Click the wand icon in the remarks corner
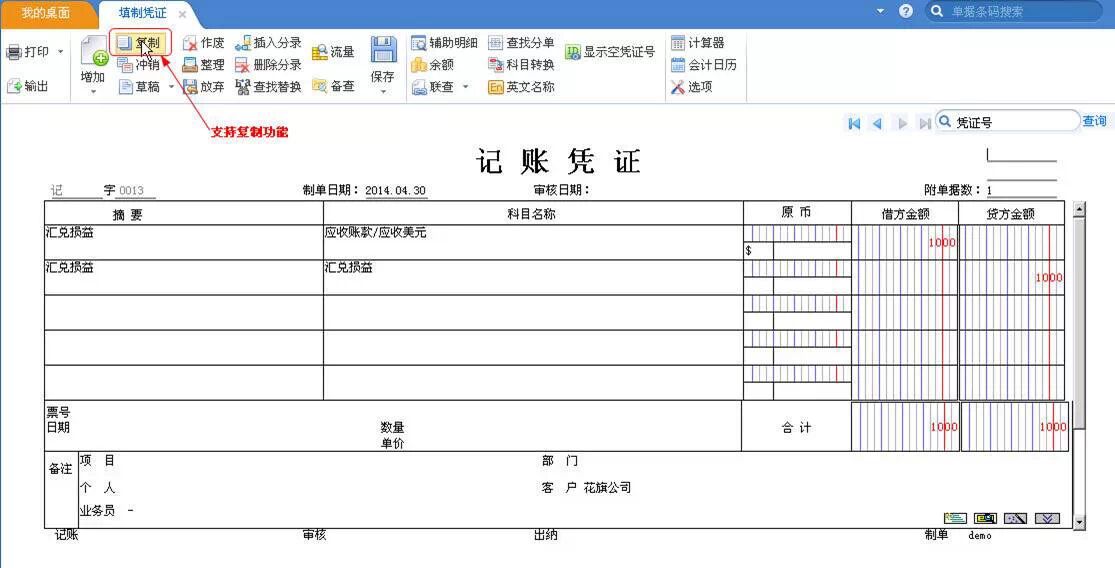The width and height of the screenshot is (1115, 568). coord(1015,518)
